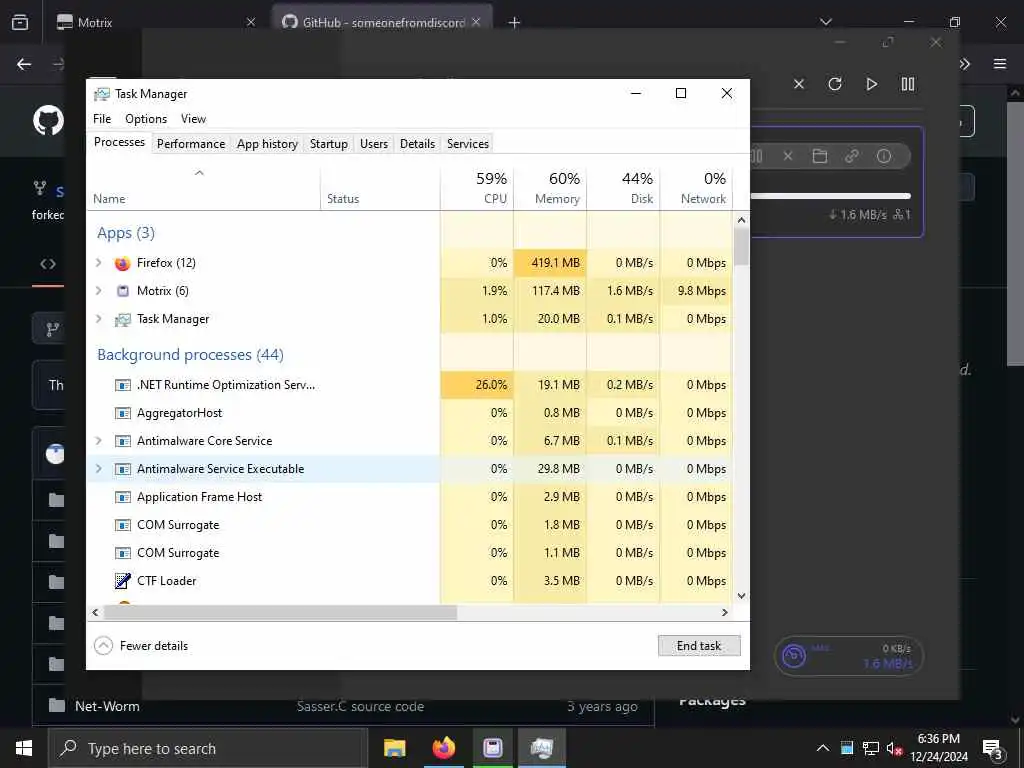
Task: Click the Motrix delete tasks X icon
Action: [x=799, y=84]
